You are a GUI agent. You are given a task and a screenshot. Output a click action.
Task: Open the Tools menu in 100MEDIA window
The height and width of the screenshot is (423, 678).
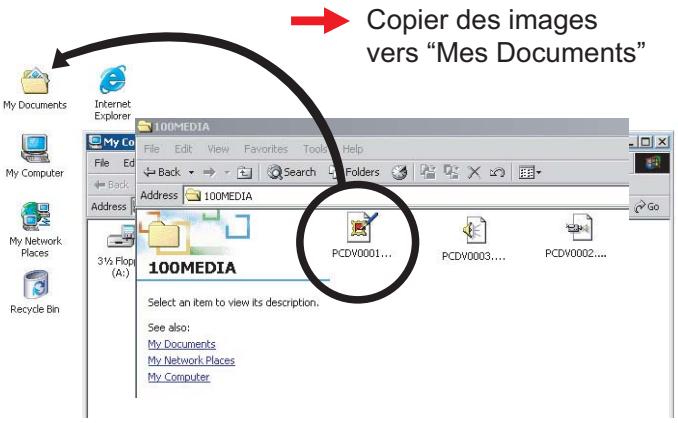tap(315, 149)
